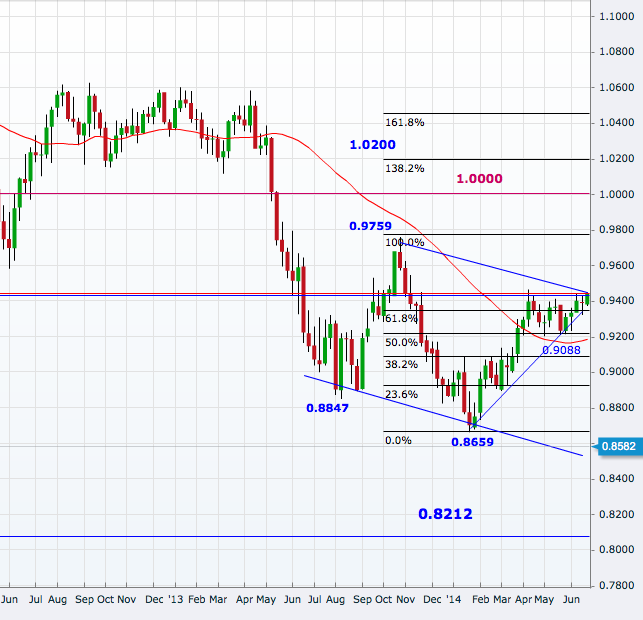The image size is (643, 620).
Task: Click the Dec label before '13
Action: click(x=154, y=599)
